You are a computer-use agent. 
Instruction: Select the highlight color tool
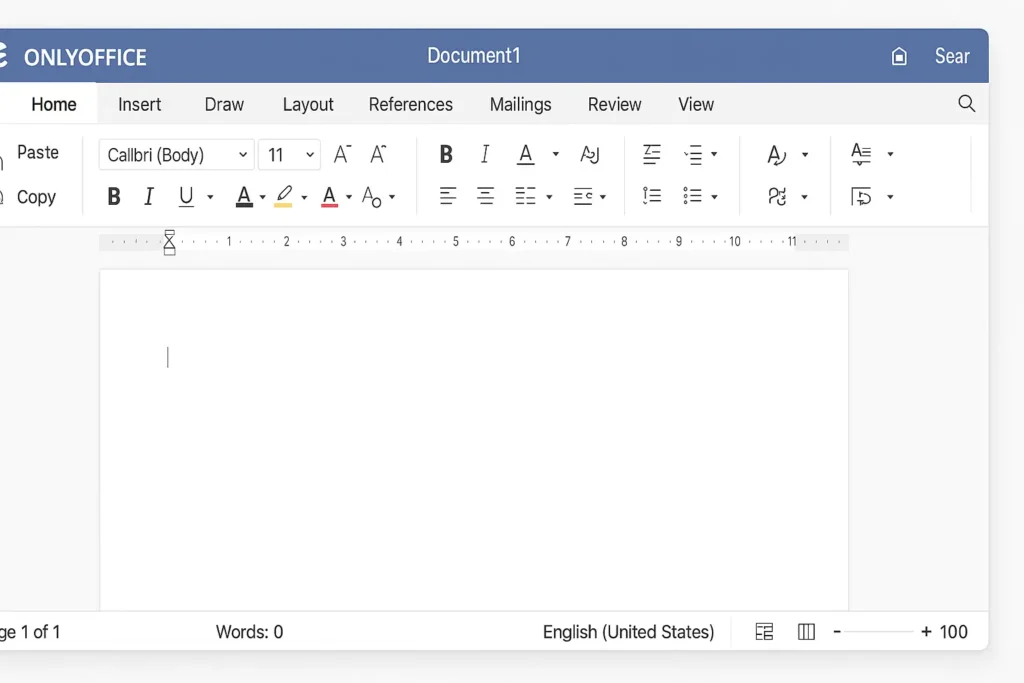284,196
